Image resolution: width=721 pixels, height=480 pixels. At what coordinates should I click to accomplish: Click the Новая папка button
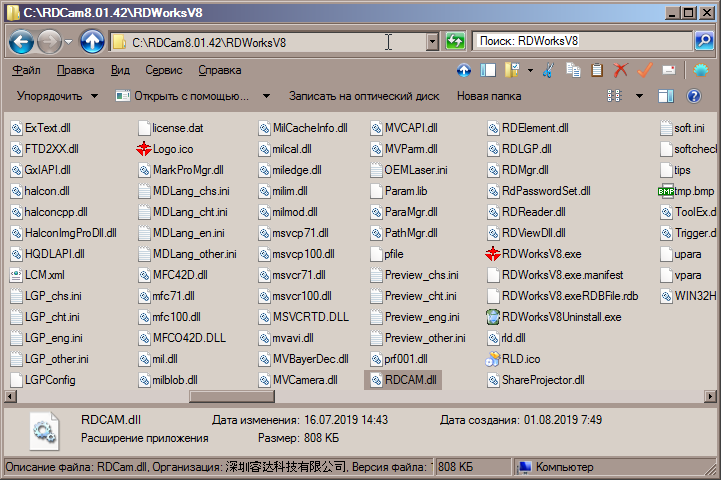[x=488, y=96]
